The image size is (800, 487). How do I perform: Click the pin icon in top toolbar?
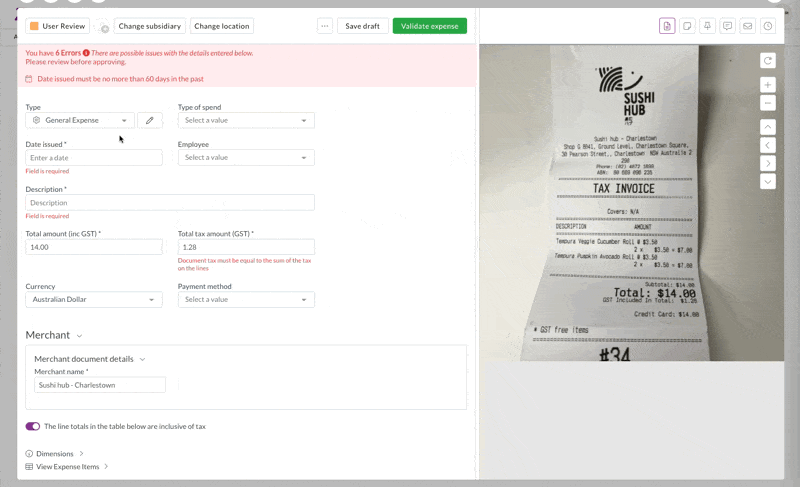click(707, 26)
